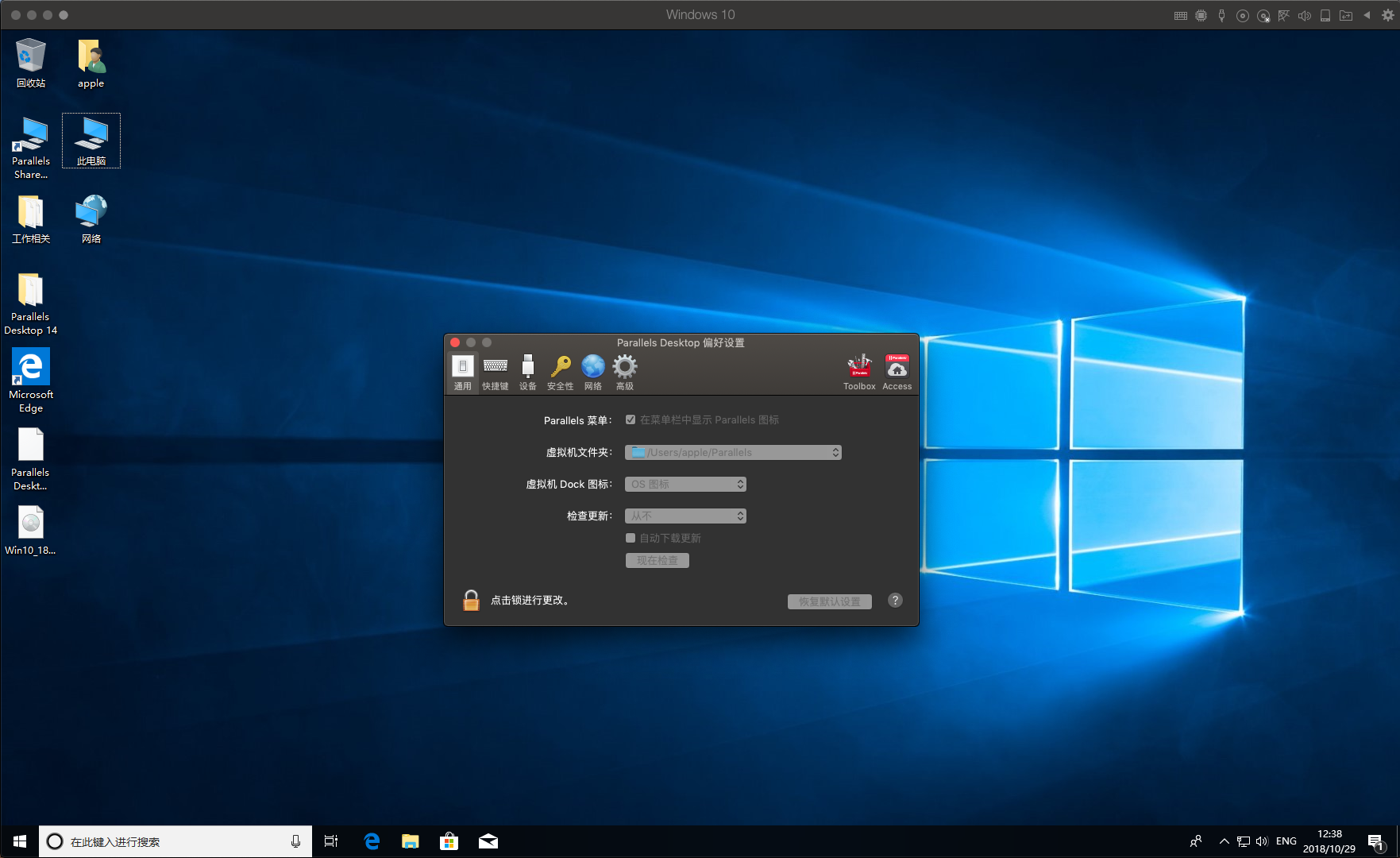This screenshot has width=1400, height=858.
Task: Select the Win10_18... disc image file
Action: [31, 530]
